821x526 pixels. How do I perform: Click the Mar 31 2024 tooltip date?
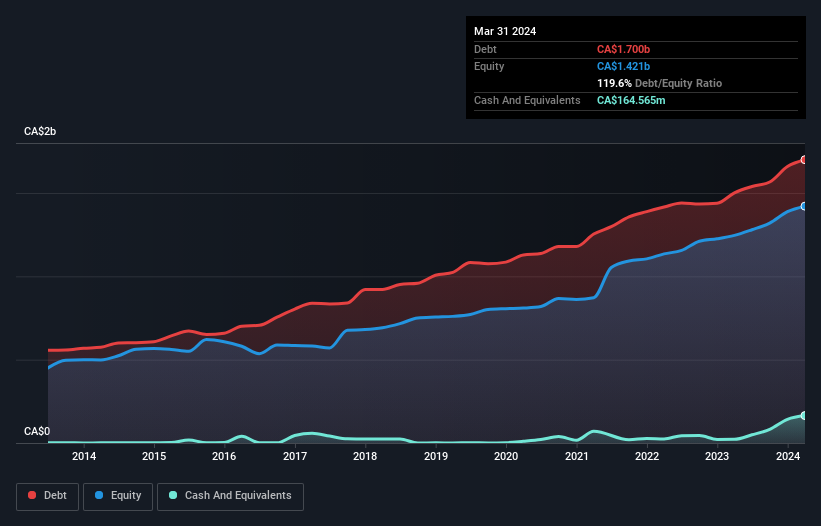coord(505,31)
